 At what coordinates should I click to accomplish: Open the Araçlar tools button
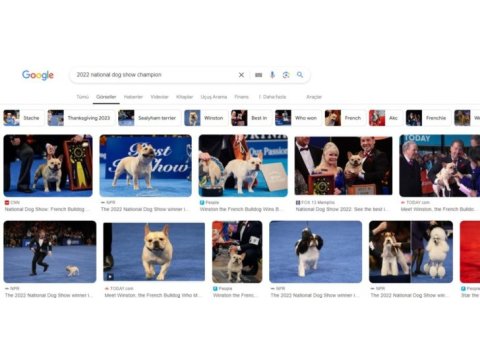click(314, 97)
